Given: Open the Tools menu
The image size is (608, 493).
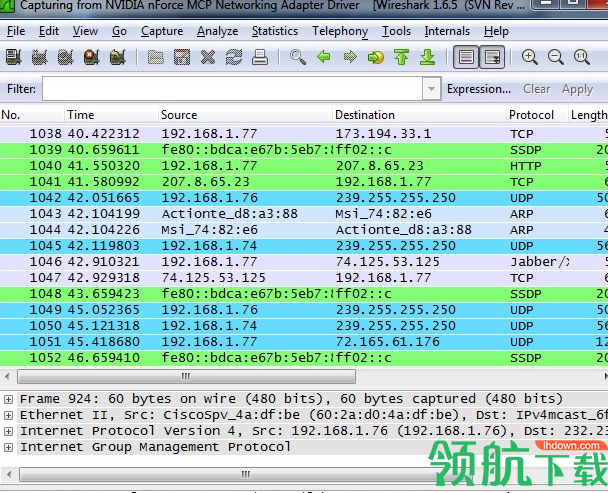Looking at the screenshot, I should point(396,31).
